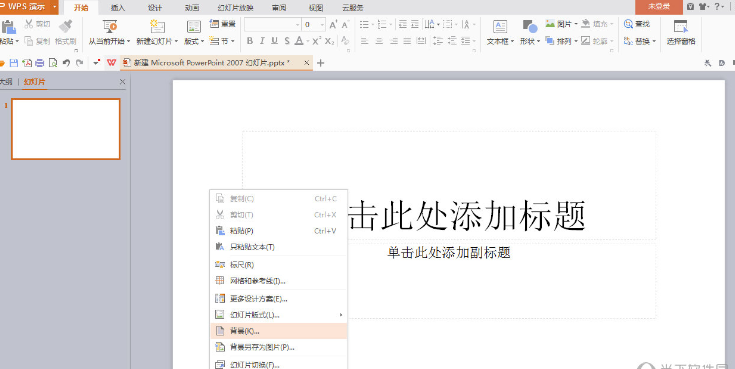Toggle Underline formatting
This screenshot has width=735, height=369.
coord(275,41)
